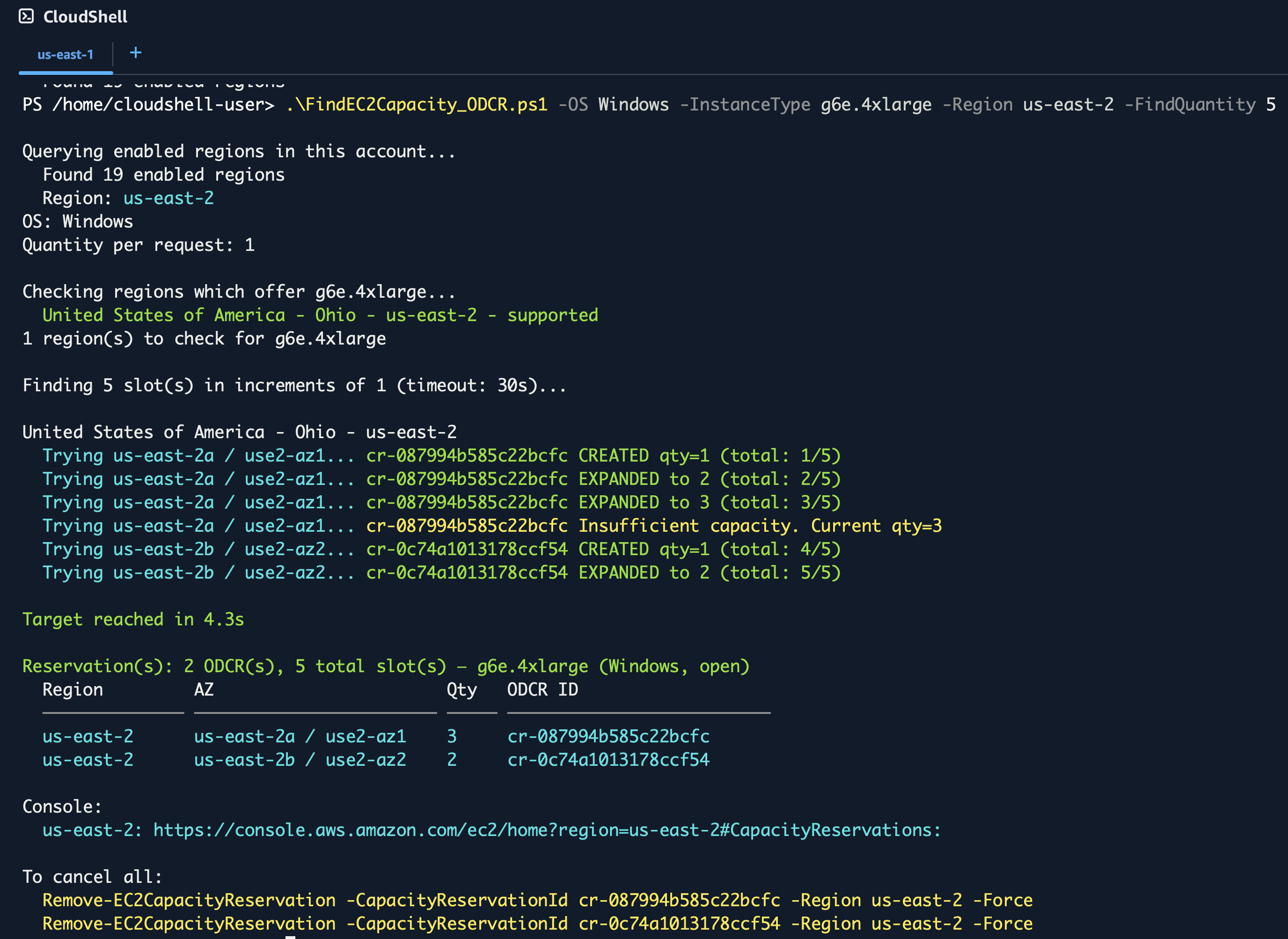
Task: Click the line 'Querying enabled regions in this account...'
Action: [x=239, y=151]
